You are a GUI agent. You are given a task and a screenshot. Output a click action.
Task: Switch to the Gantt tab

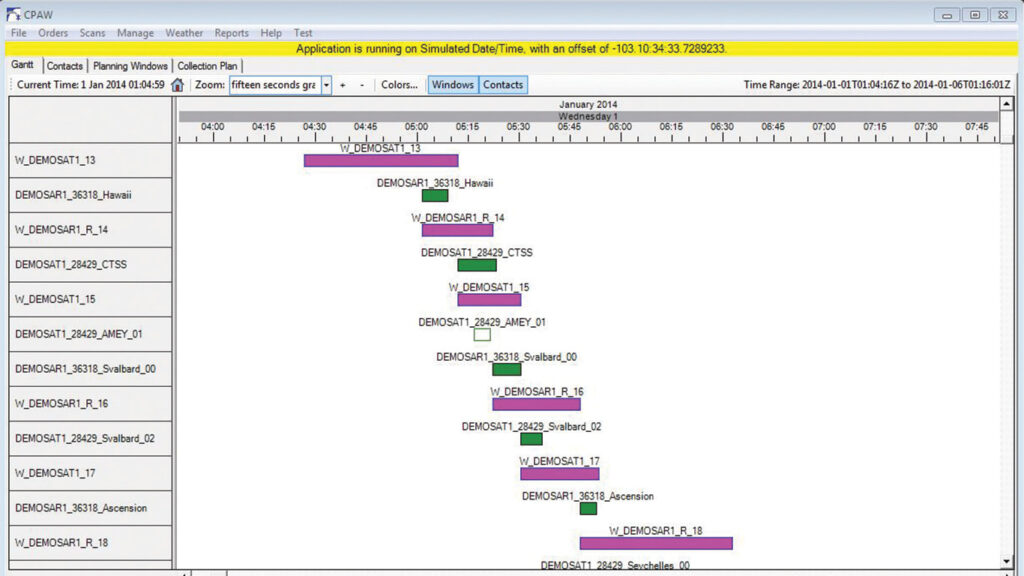[23, 65]
